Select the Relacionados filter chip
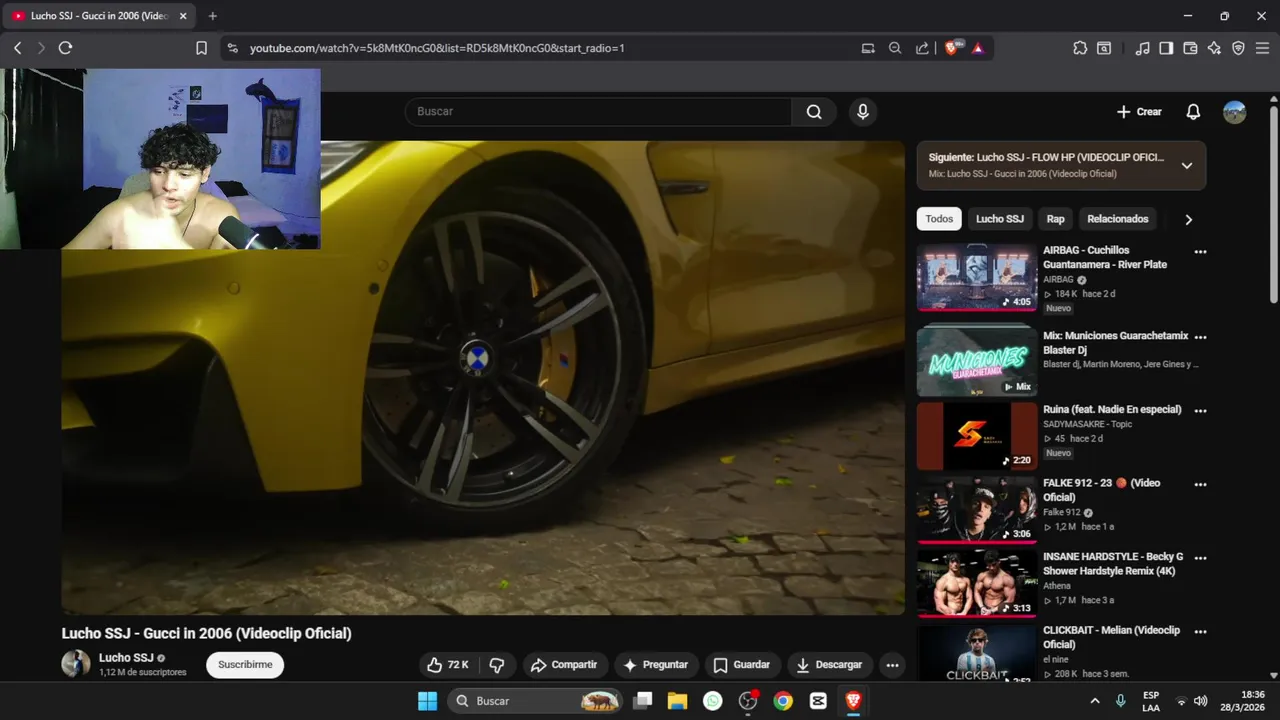The image size is (1280, 720). tap(1118, 219)
